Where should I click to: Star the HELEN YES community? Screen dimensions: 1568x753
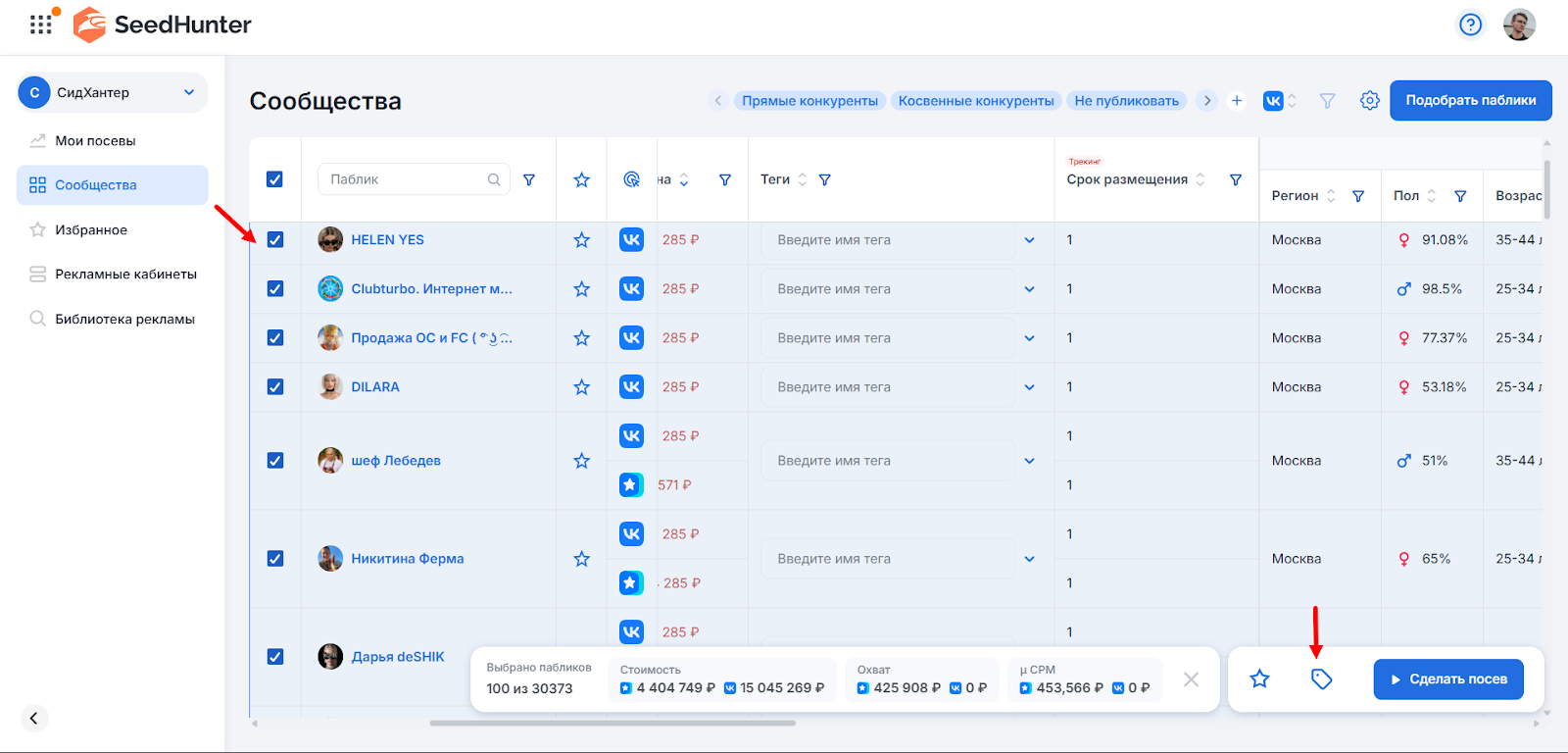(x=581, y=240)
